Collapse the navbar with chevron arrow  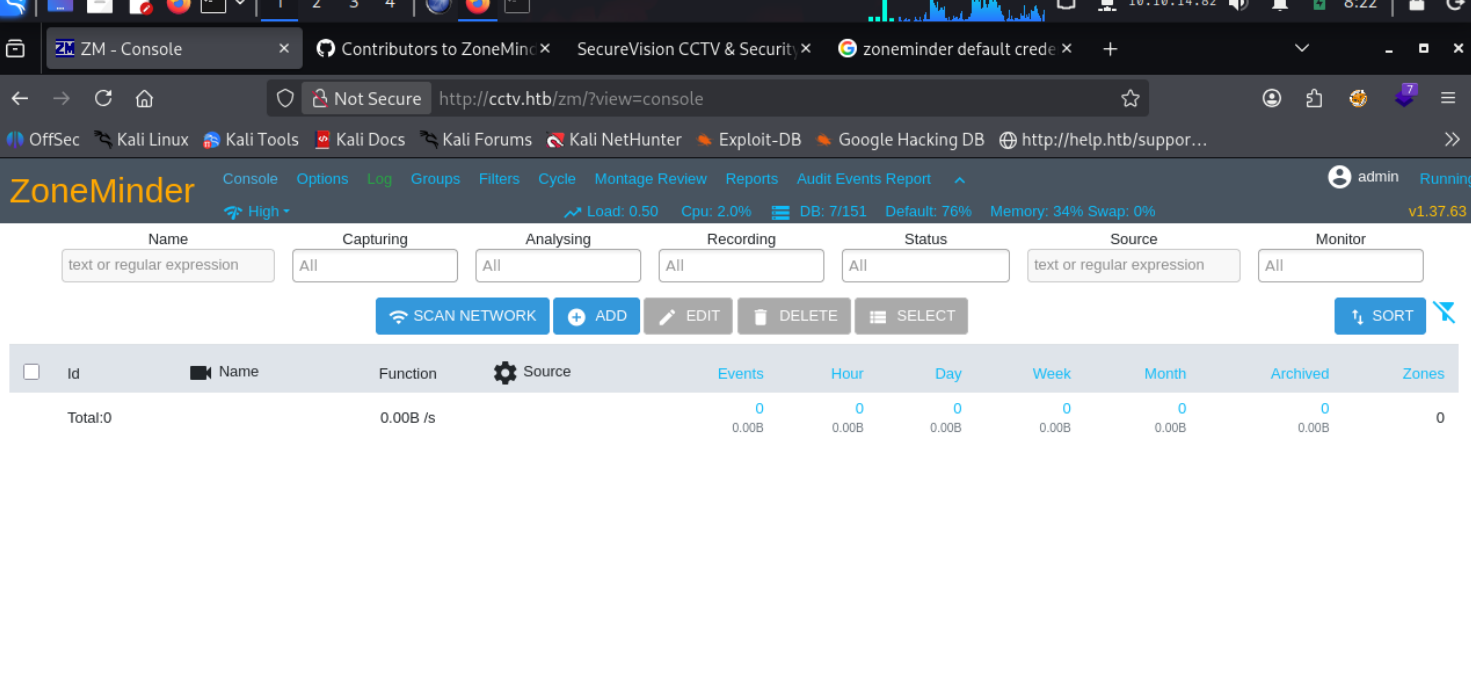(x=959, y=180)
